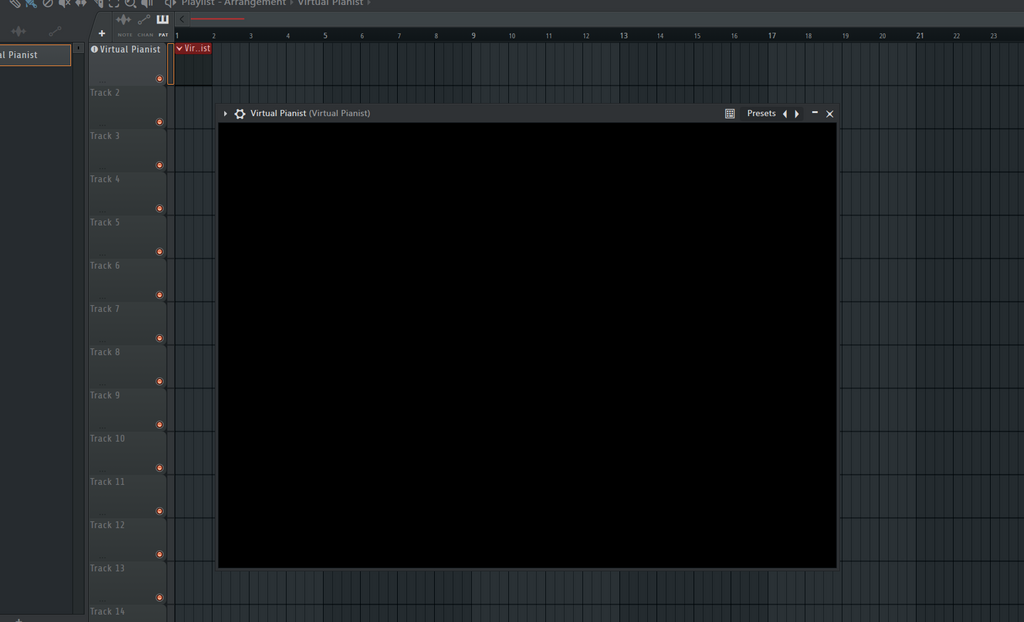Viewport: 1024px width, 622px height.
Task: Mute the Virtual Pianist playlist track
Action: (x=159, y=78)
